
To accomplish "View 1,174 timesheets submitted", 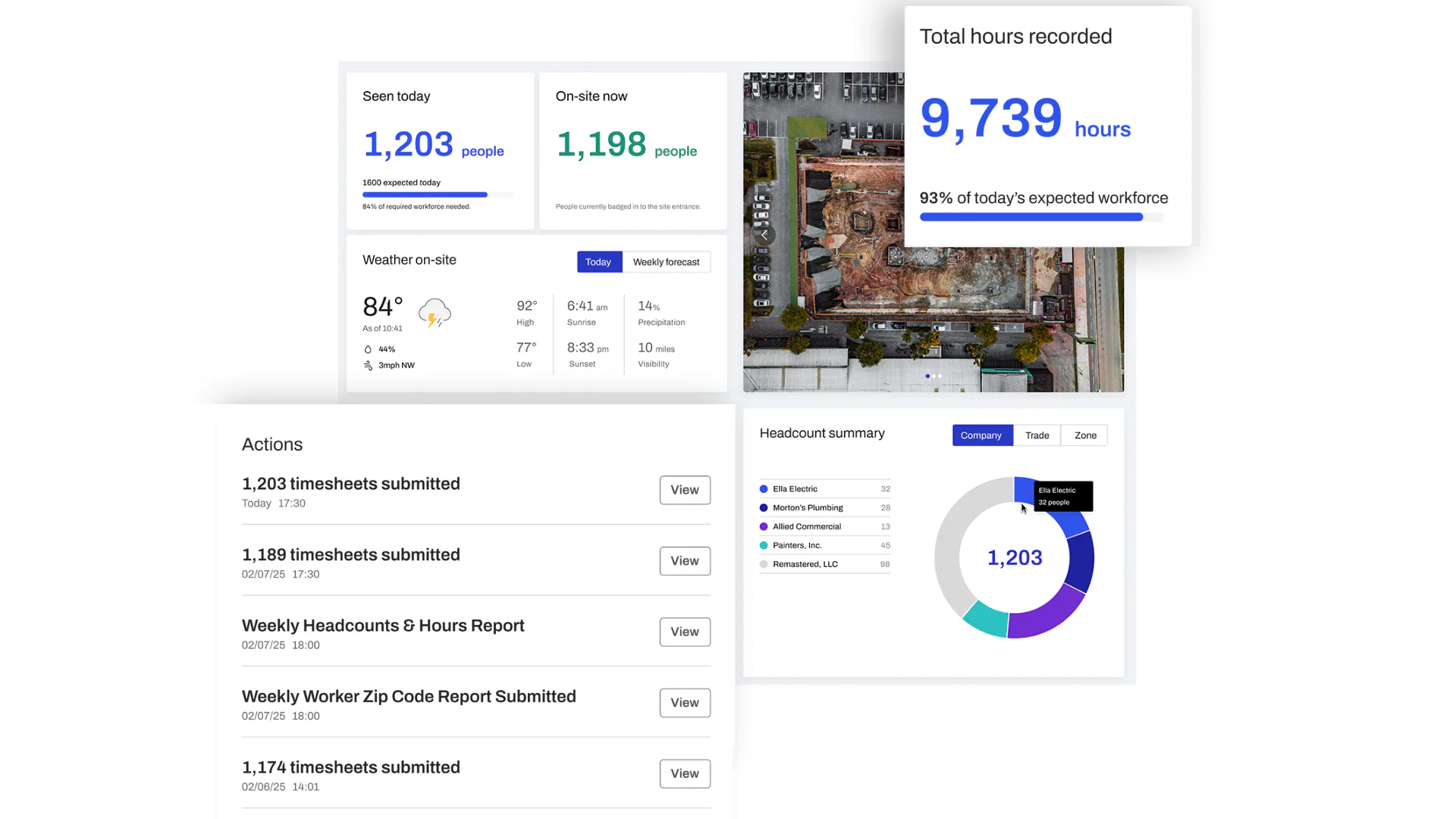I will coord(685,773).
